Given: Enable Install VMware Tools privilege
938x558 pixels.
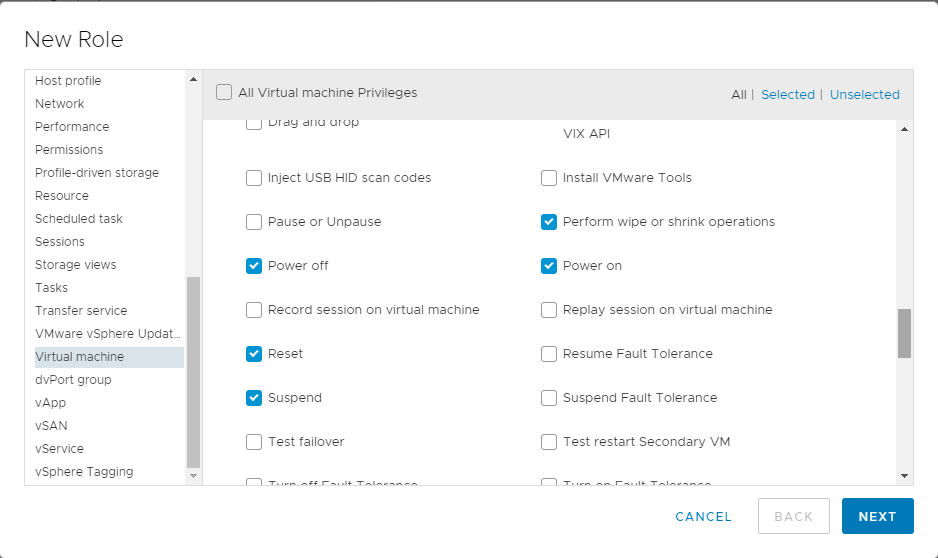Looking at the screenshot, I should [549, 178].
